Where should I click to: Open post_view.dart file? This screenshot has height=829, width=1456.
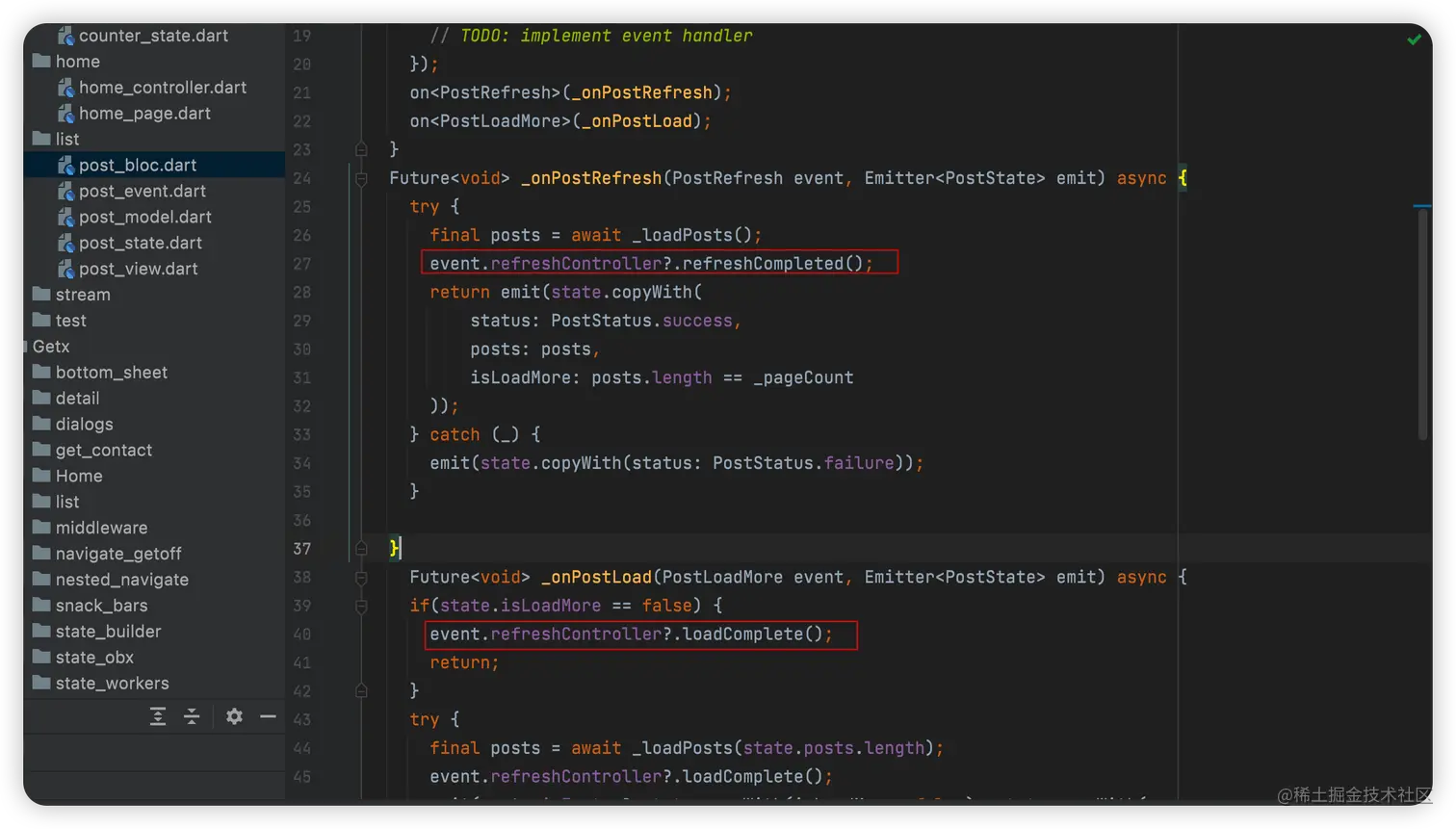pyautogui.click(x=128, y=270)
